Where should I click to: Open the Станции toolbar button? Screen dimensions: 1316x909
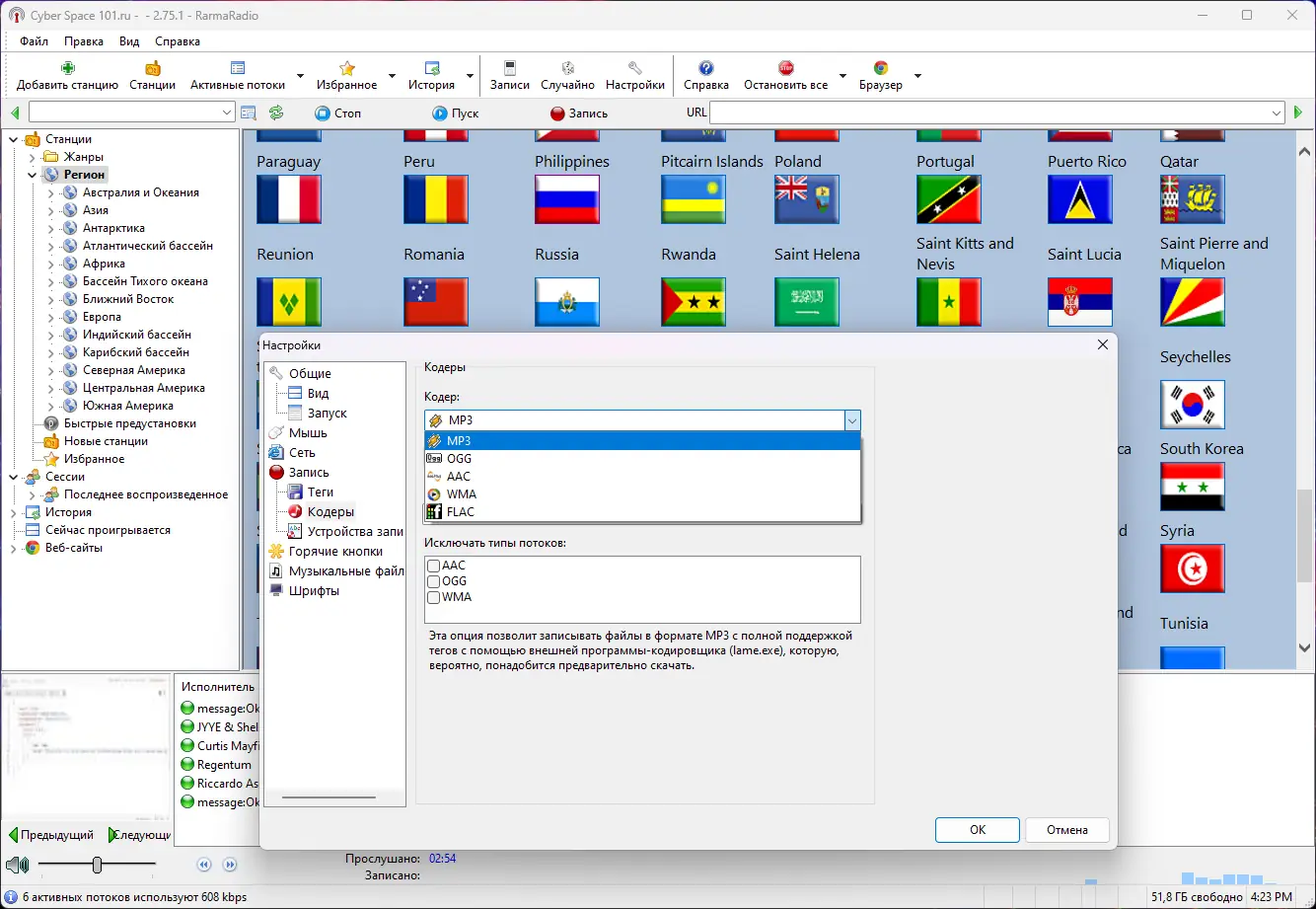click(x=152, y=76)
